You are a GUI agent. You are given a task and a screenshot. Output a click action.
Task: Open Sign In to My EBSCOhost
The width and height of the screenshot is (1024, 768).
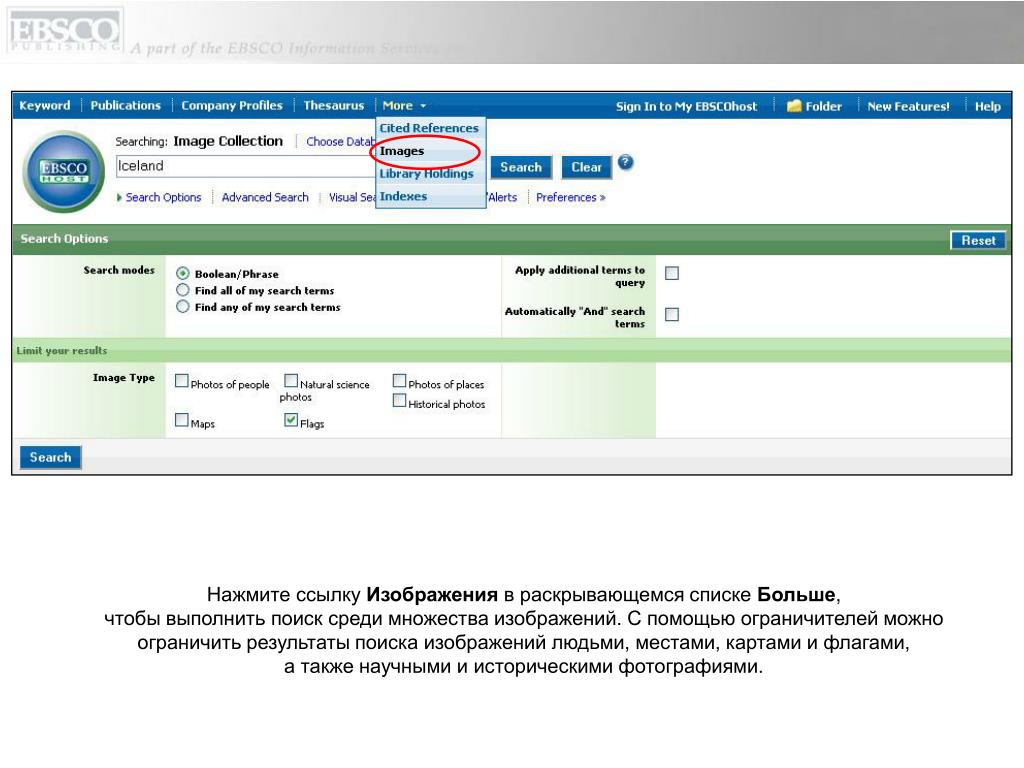pyautogui.click(x=686, y=106)
